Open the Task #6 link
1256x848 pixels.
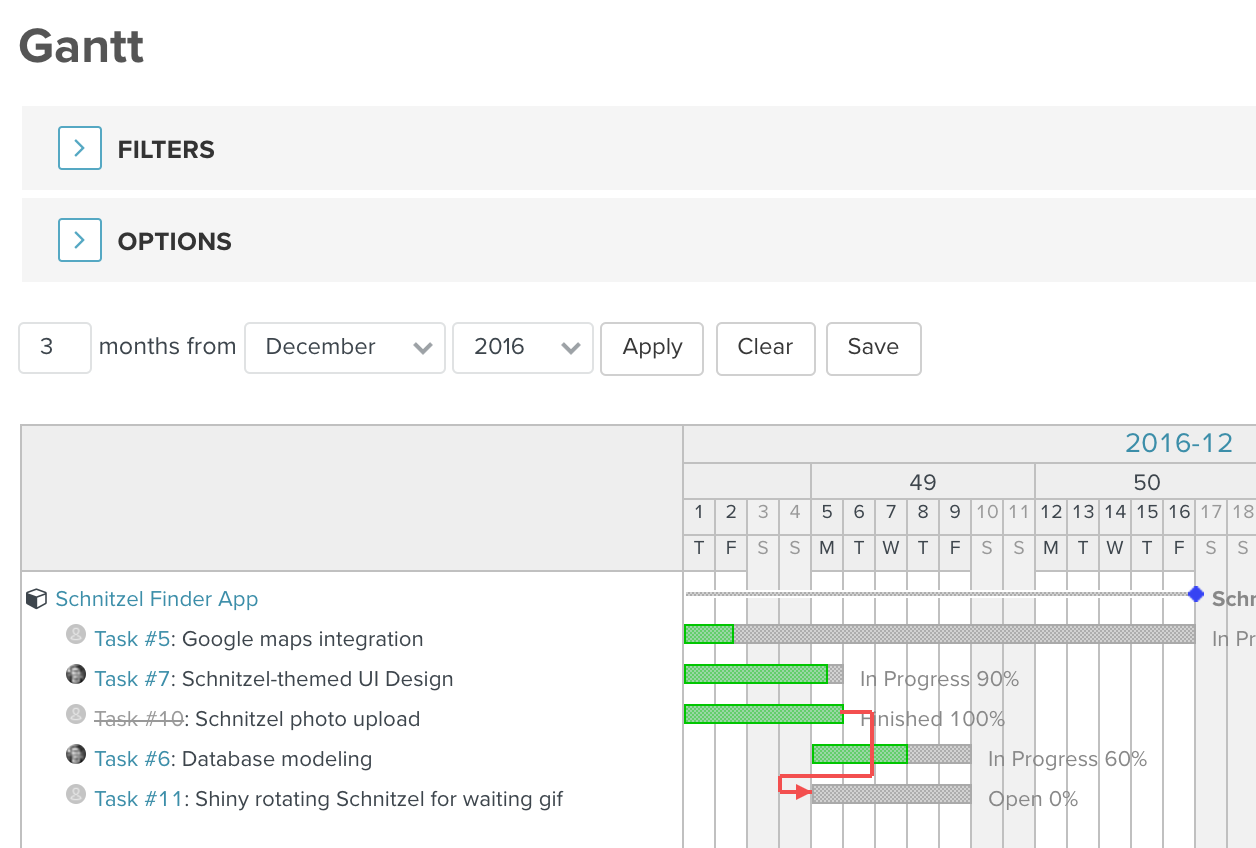point(132,759)
